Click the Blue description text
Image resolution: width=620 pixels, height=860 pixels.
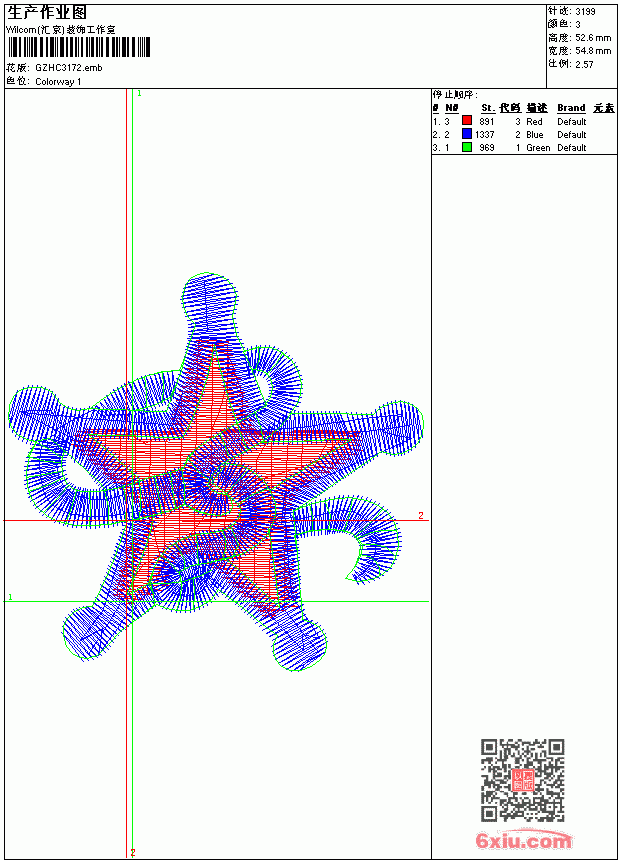click(x=535, y=134)
